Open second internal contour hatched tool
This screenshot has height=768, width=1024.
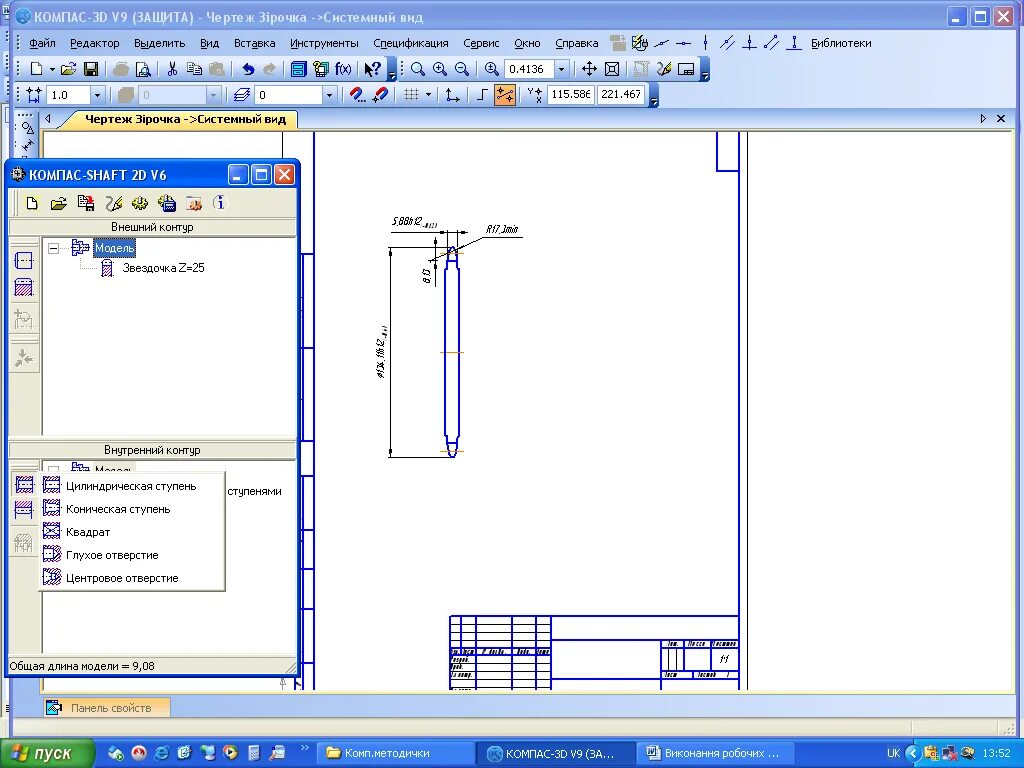(24, 509)
